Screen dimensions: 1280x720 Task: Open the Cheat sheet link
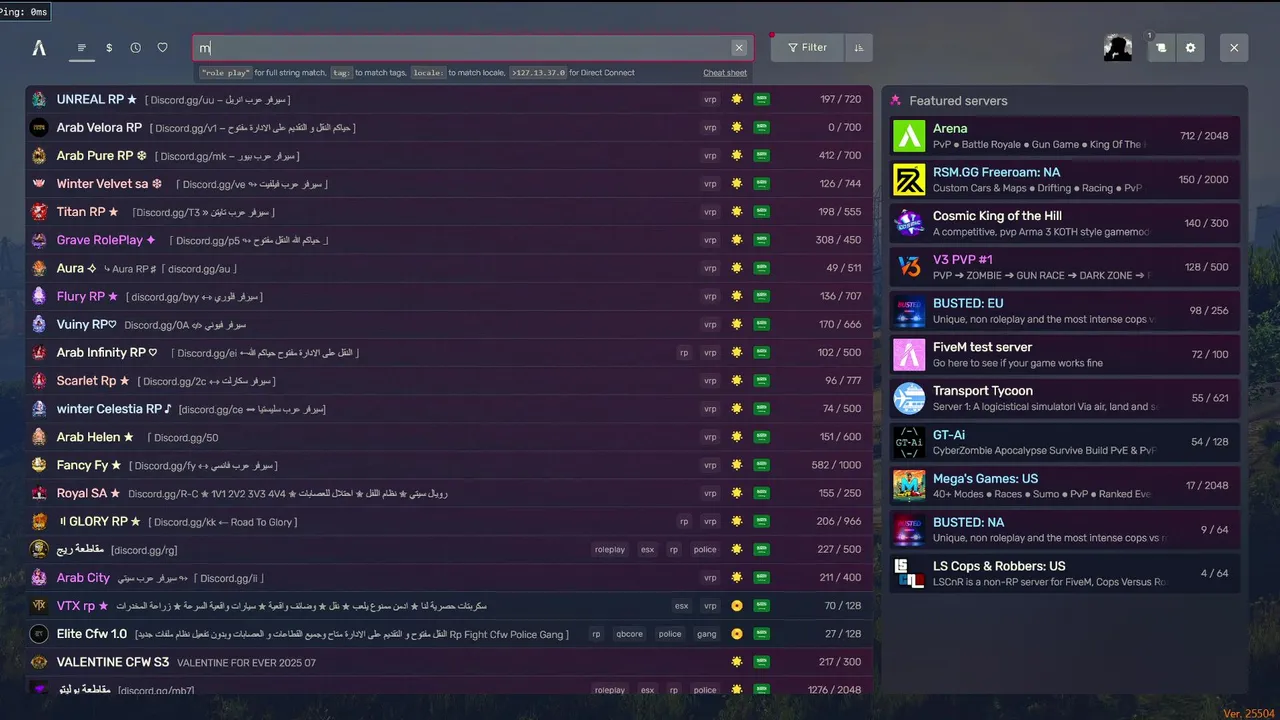[725, 73]
